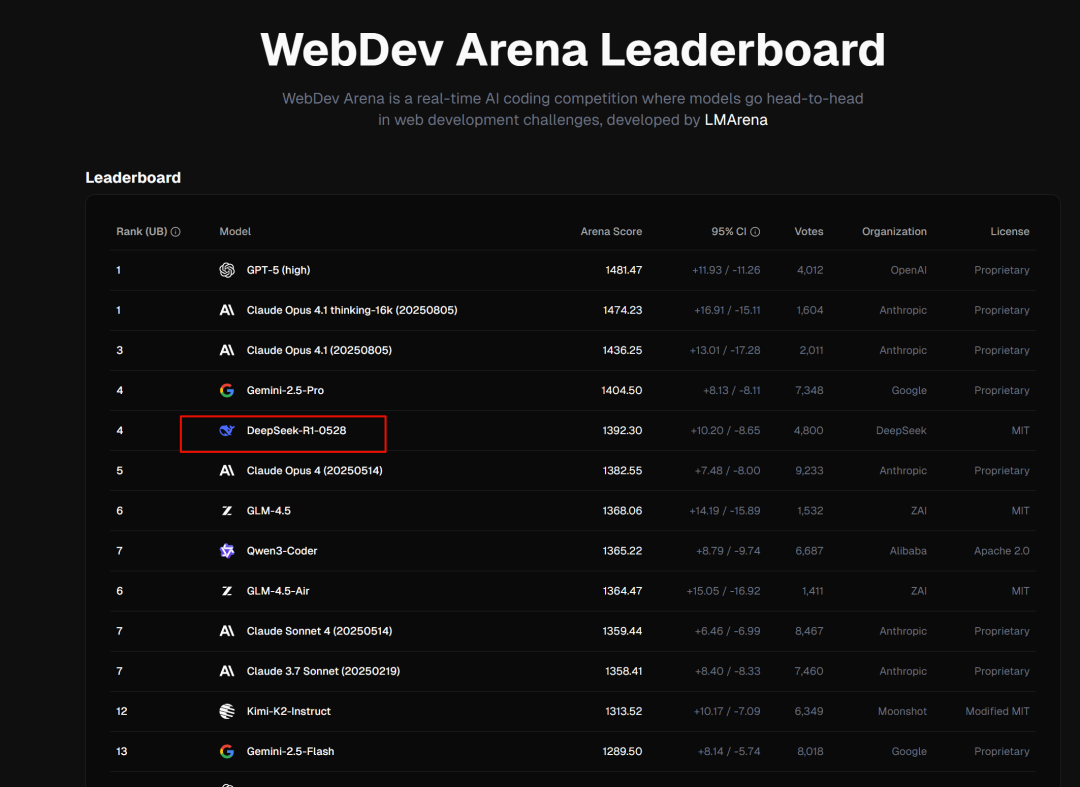Click the WebDev Arena Leaderboard page title
The width and height of the screenshot is (1080, 787).
tap(573, 50)
